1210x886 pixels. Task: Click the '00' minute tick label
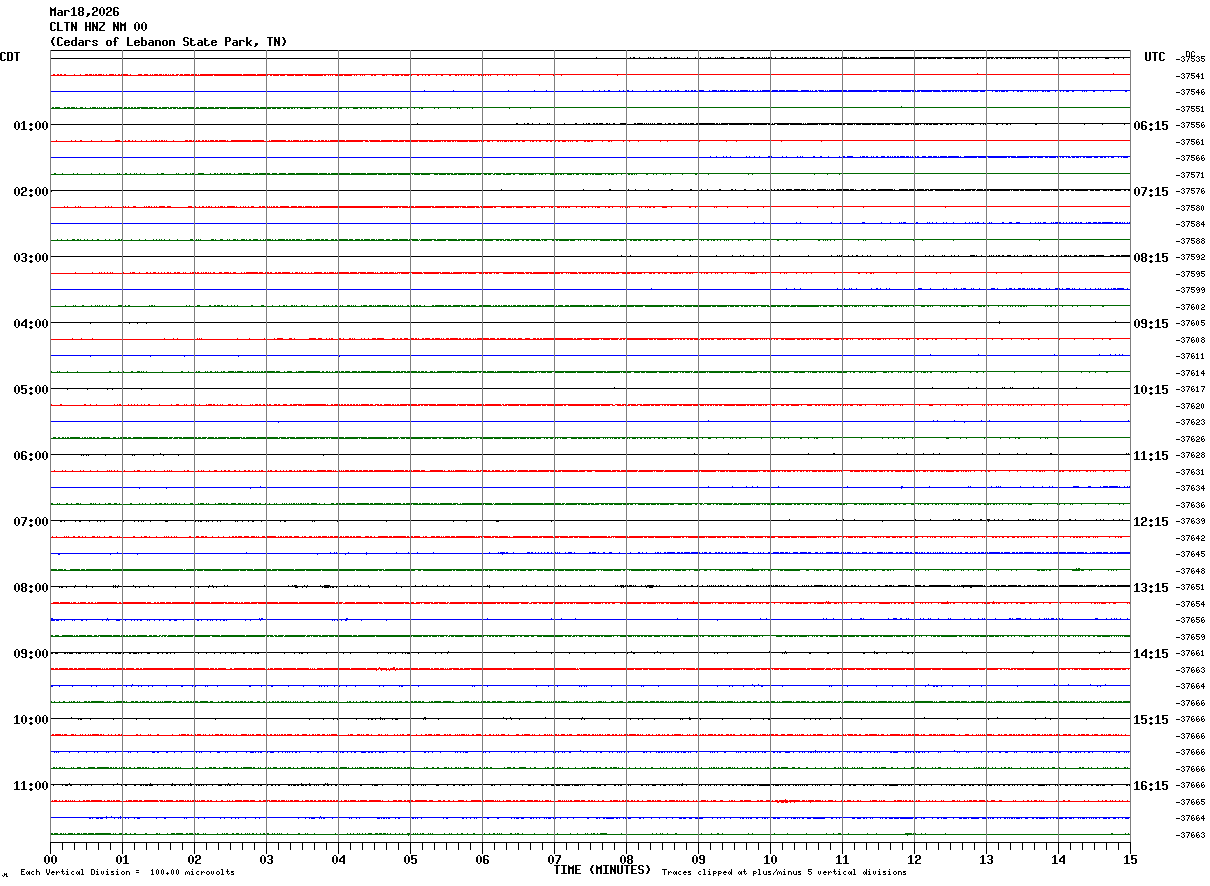(x=50, y=859)
